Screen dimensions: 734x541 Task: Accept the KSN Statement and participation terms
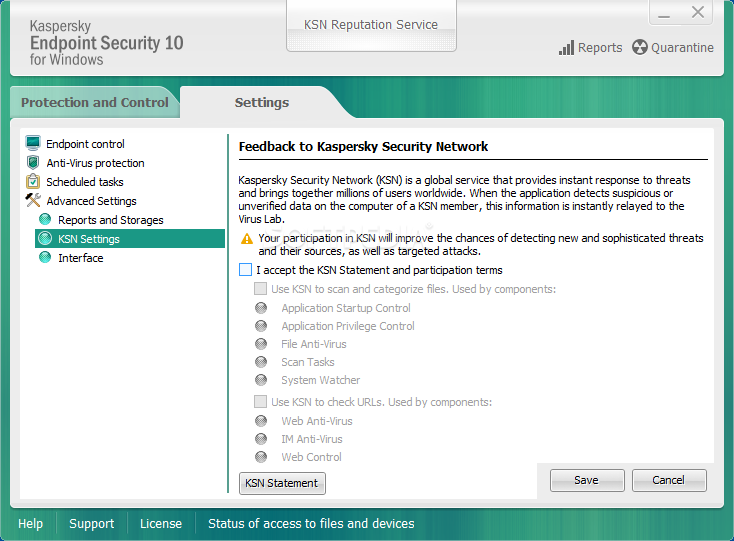[x=246, y=270]
